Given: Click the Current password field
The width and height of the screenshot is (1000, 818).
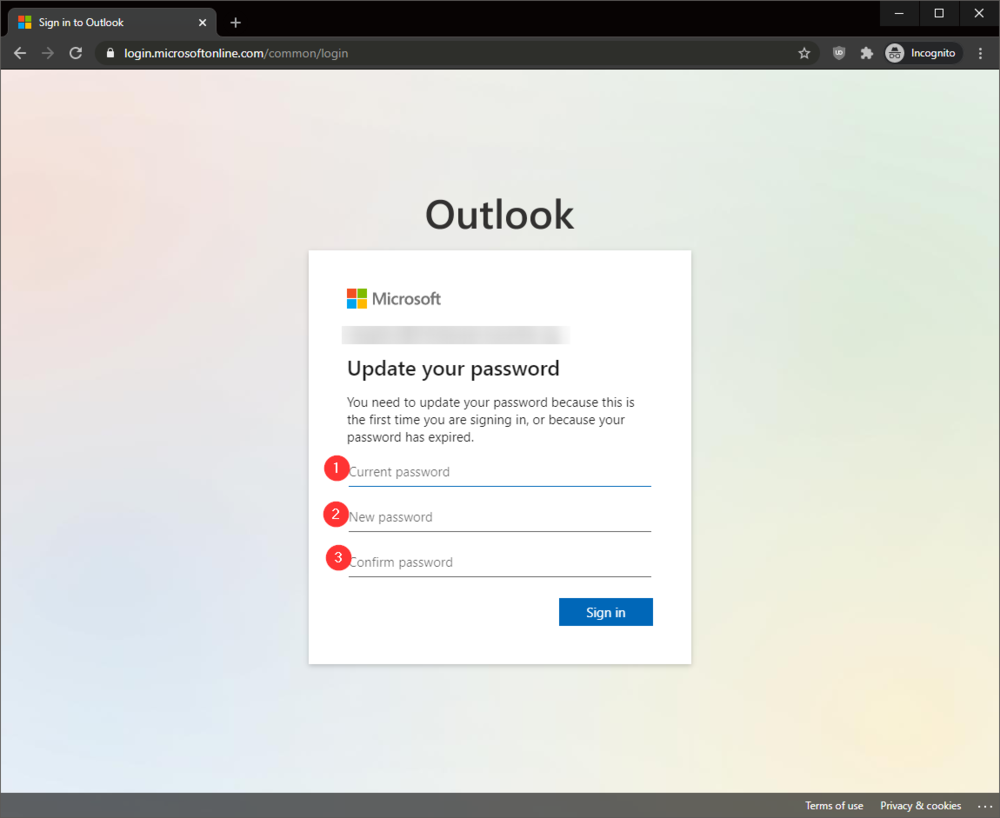Looking at the screenshot, I should (499, 472).
